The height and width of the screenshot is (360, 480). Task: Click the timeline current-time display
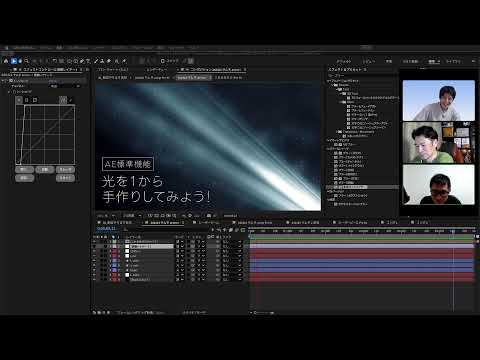pos(106,229)
